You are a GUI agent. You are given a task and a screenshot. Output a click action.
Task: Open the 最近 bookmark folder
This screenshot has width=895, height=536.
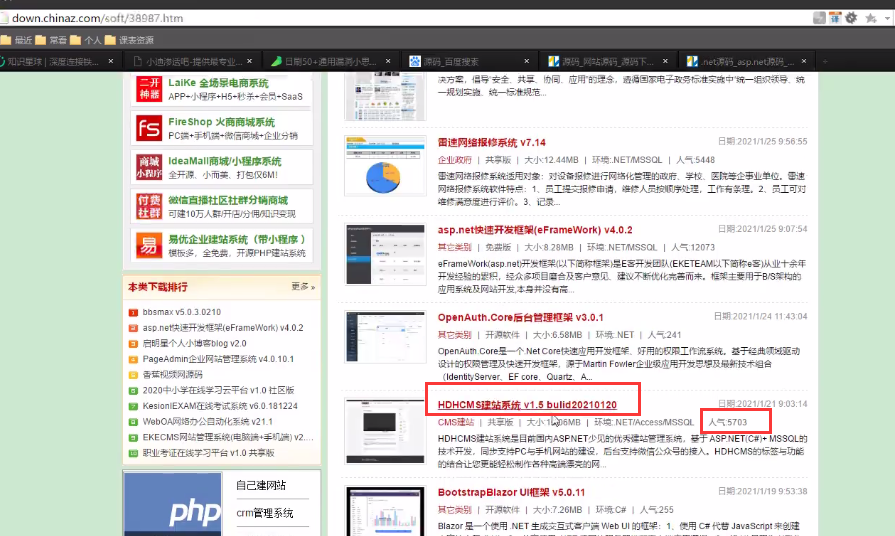17,40
